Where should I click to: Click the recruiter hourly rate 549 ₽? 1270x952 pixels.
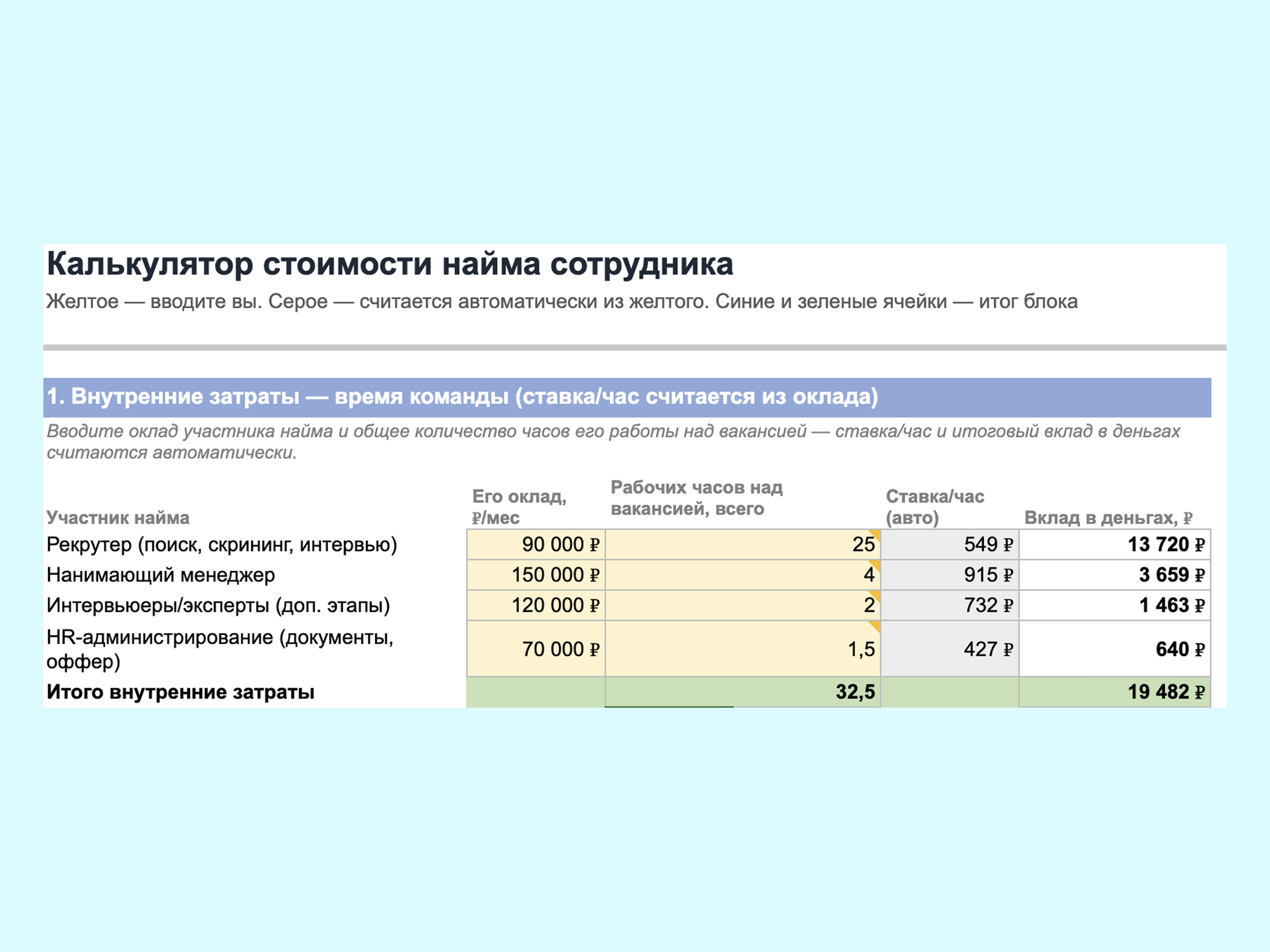tap(950, 544)
